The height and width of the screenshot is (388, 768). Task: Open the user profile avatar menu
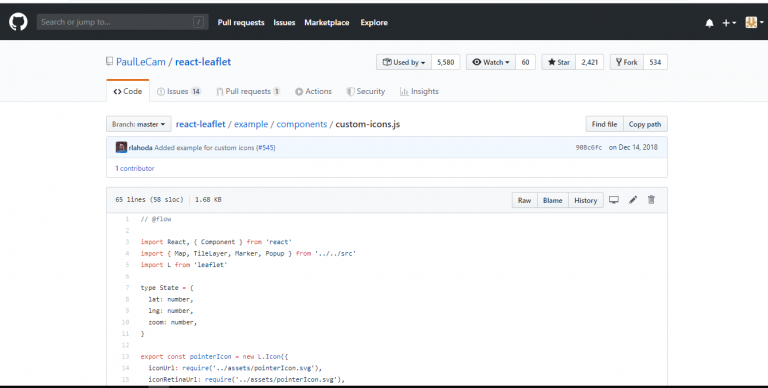pyautogui.click(x=754, y=22)
